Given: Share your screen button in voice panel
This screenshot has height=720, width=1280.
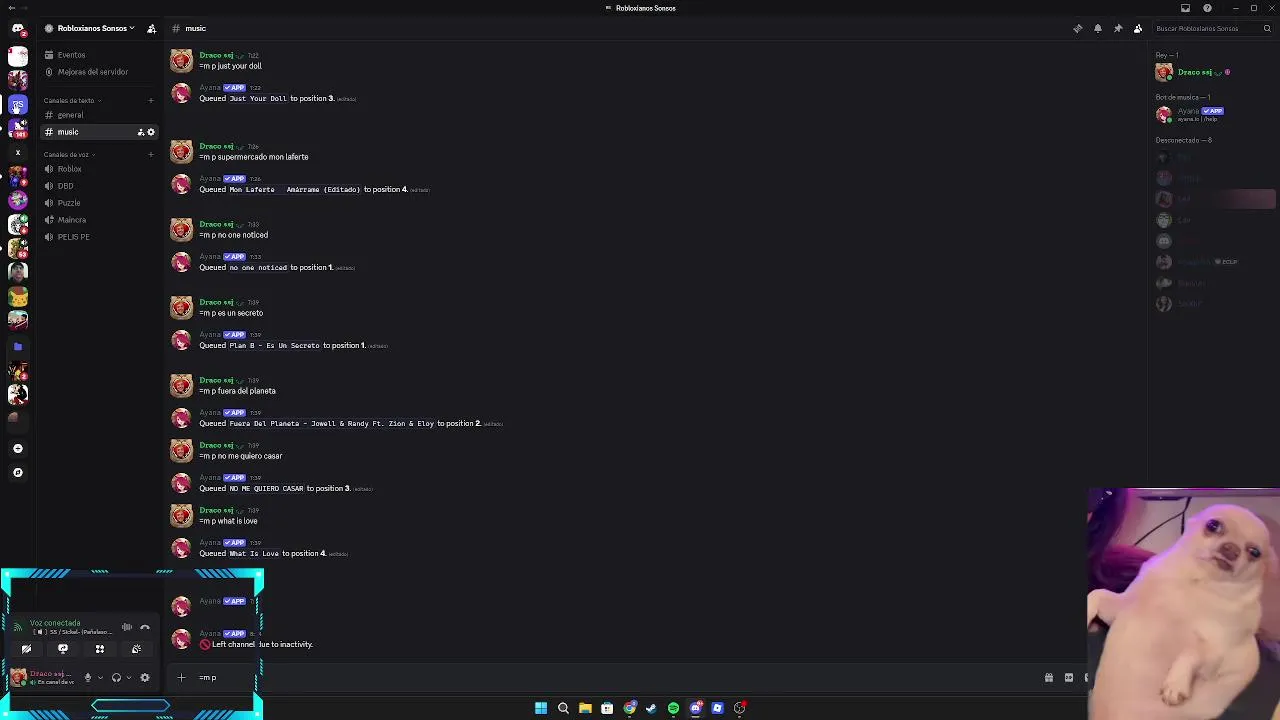Looking at the screenshot, I should 63,649.
